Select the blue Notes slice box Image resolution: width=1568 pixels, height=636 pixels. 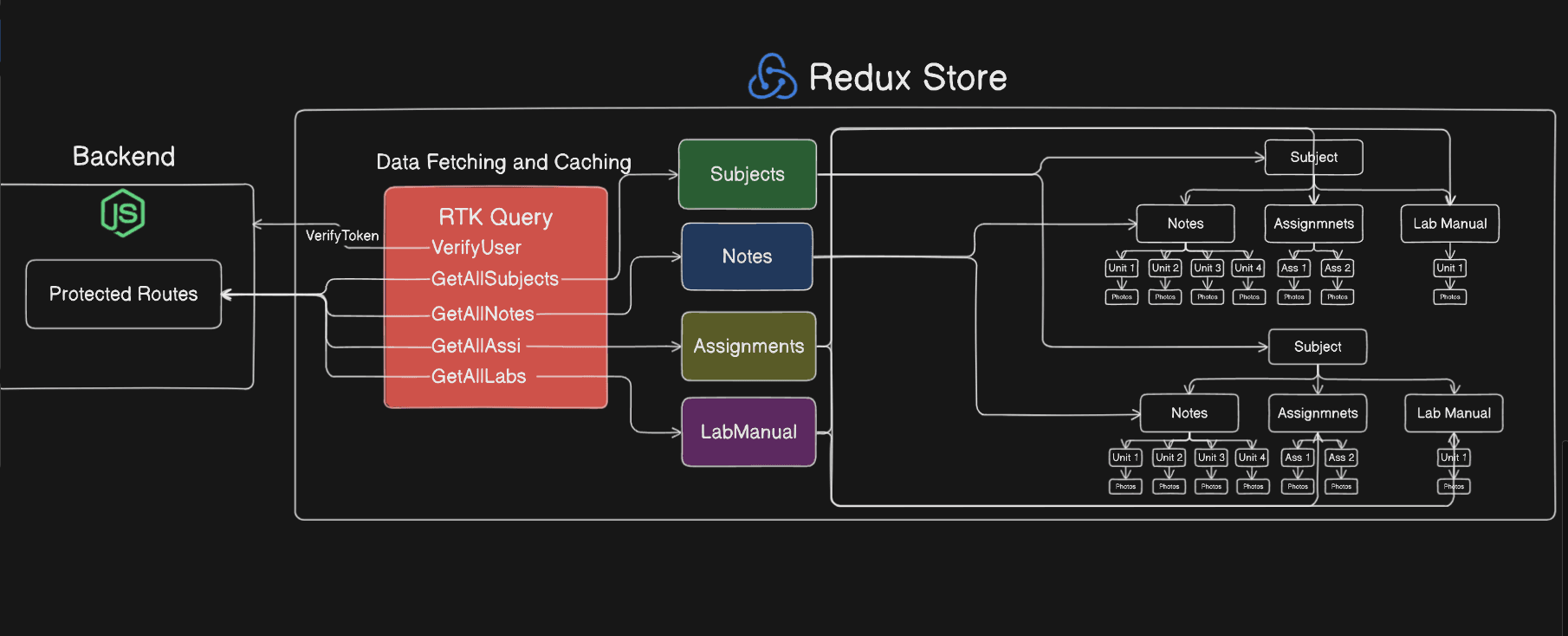point(748,256)
